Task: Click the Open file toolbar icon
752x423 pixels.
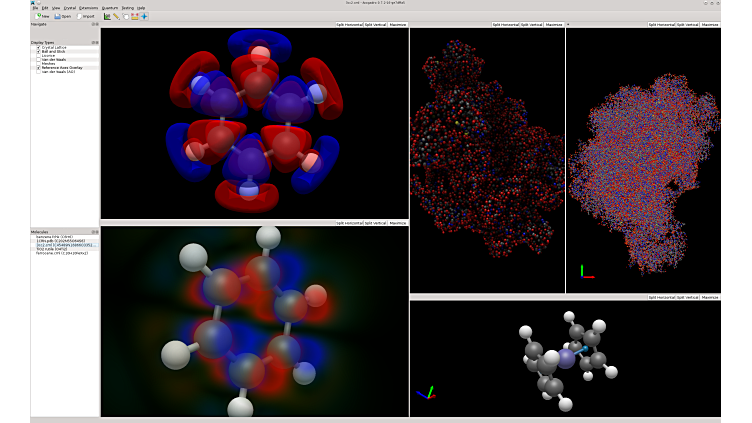Action: click(59, 16)
